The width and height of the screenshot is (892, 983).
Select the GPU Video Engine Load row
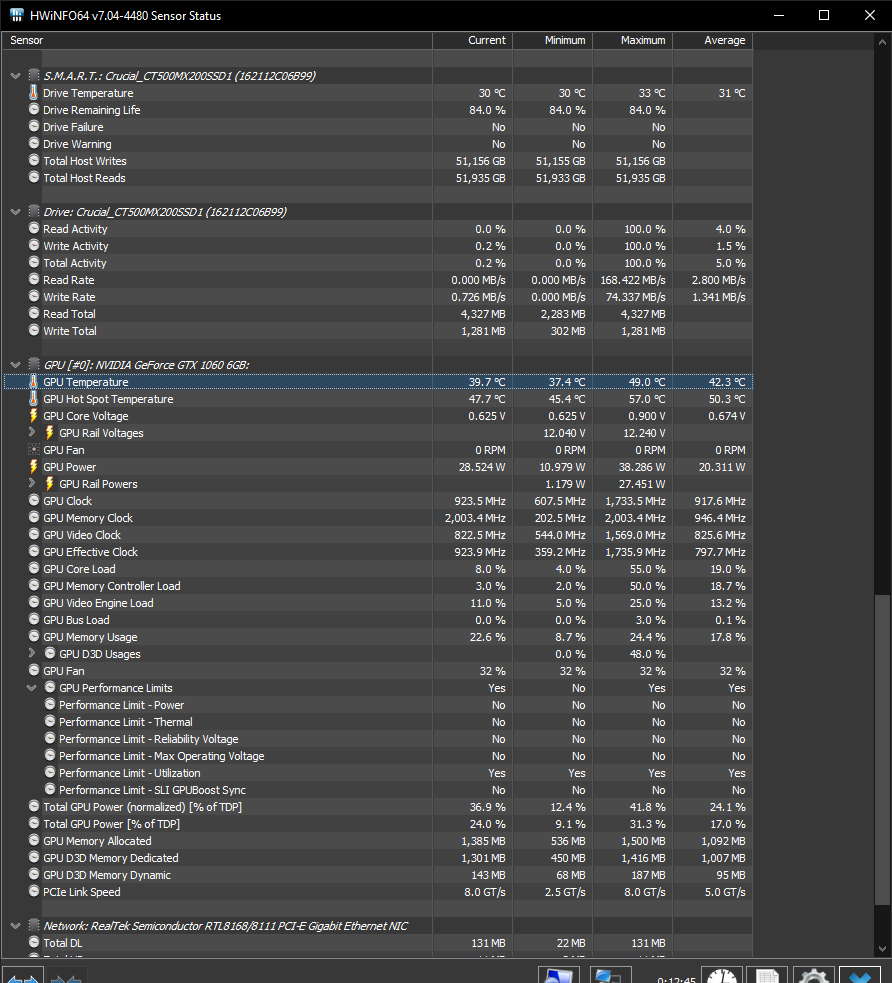tap(378, 602)
